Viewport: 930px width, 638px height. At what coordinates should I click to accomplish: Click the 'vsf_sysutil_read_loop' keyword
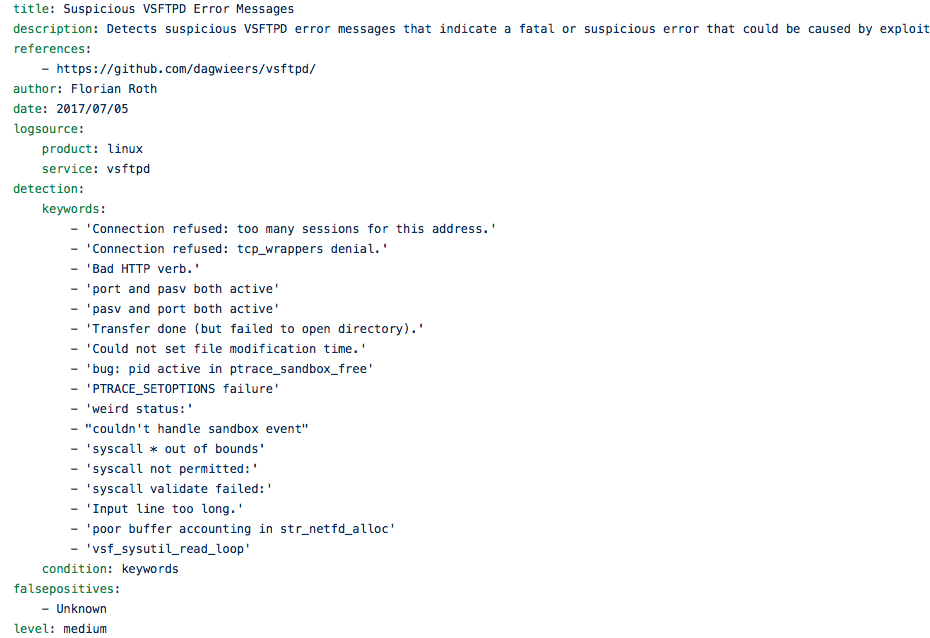(168, 549)
